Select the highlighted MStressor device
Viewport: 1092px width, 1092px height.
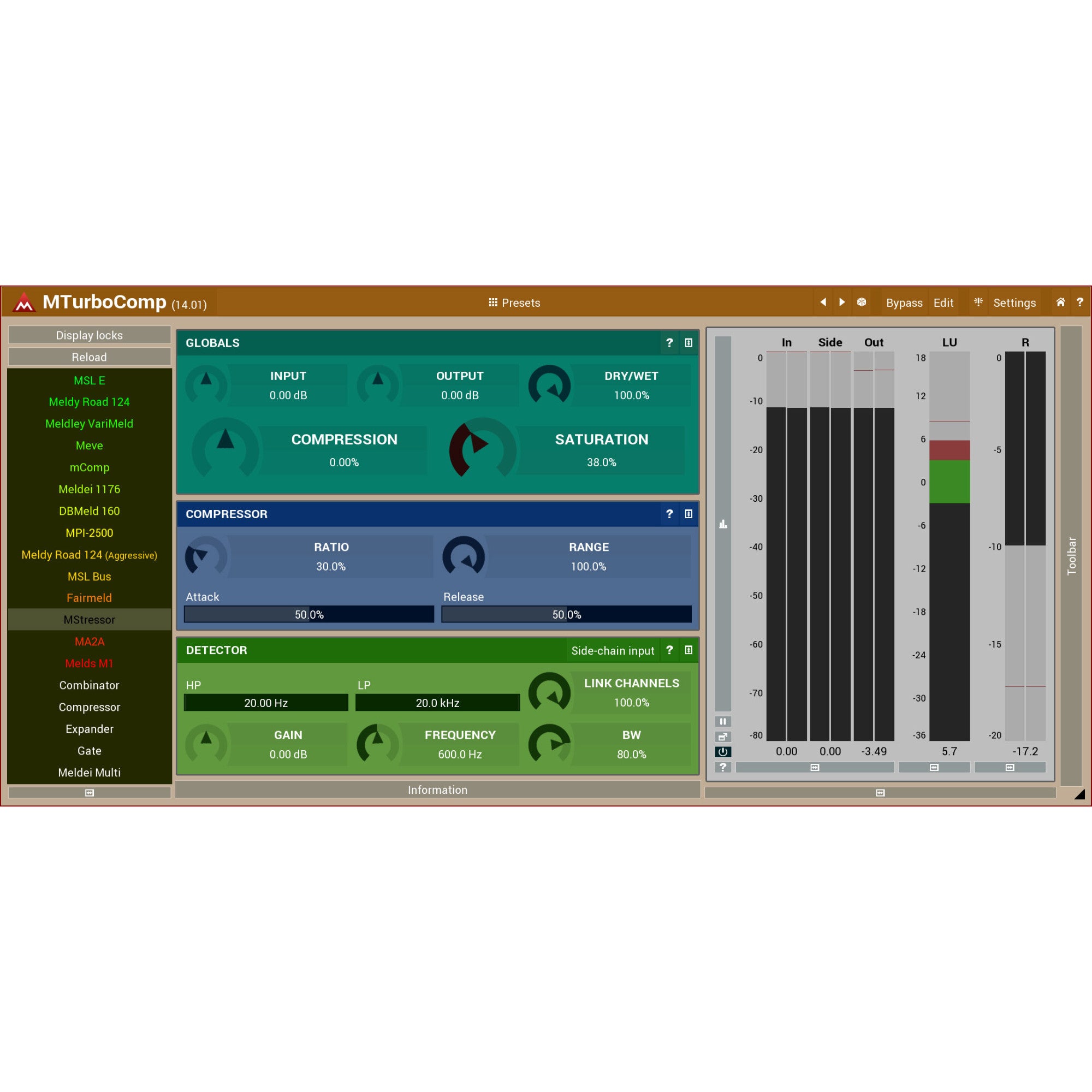tap(90, 620)
